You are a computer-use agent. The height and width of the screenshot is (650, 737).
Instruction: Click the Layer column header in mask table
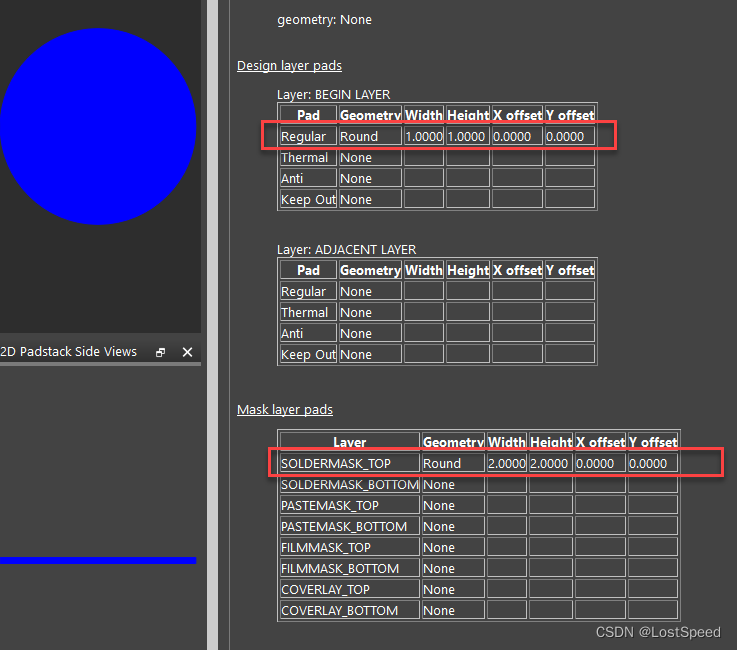click(x=349, y=442)
